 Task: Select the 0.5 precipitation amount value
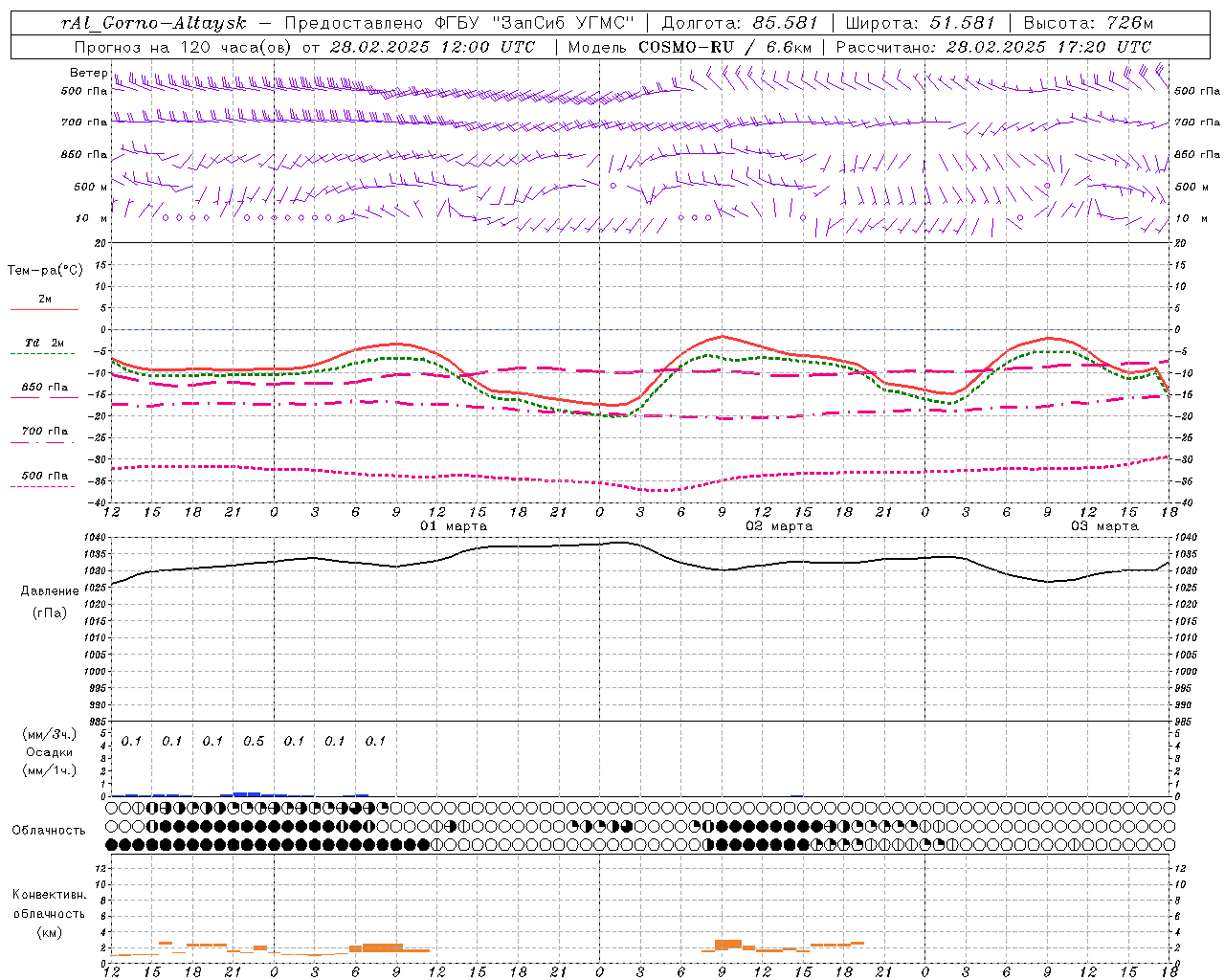pyautogui.click(x=254, y=741)
